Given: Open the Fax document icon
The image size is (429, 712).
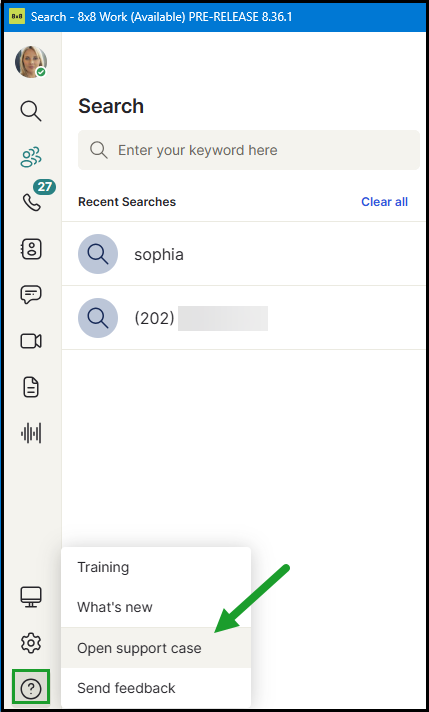Looking at the screenshot, I should [31, 387].
